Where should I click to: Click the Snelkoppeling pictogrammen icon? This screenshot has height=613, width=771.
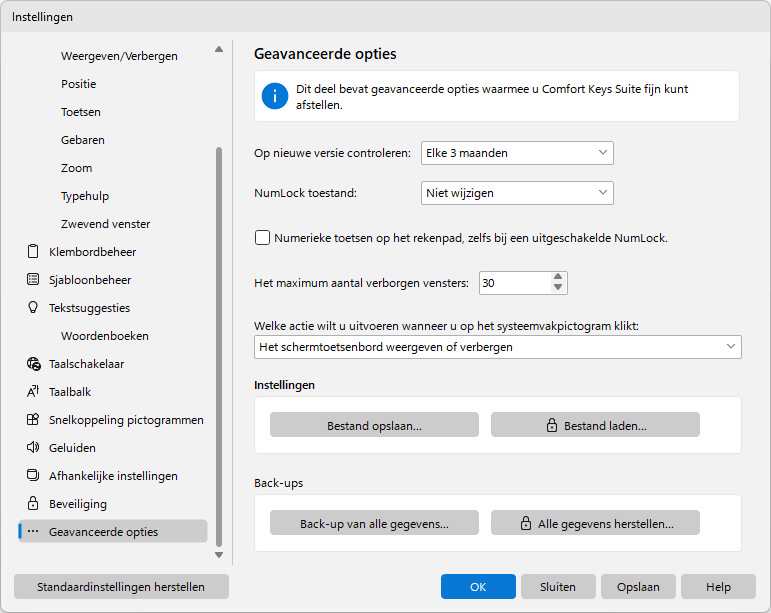[33, 419]
